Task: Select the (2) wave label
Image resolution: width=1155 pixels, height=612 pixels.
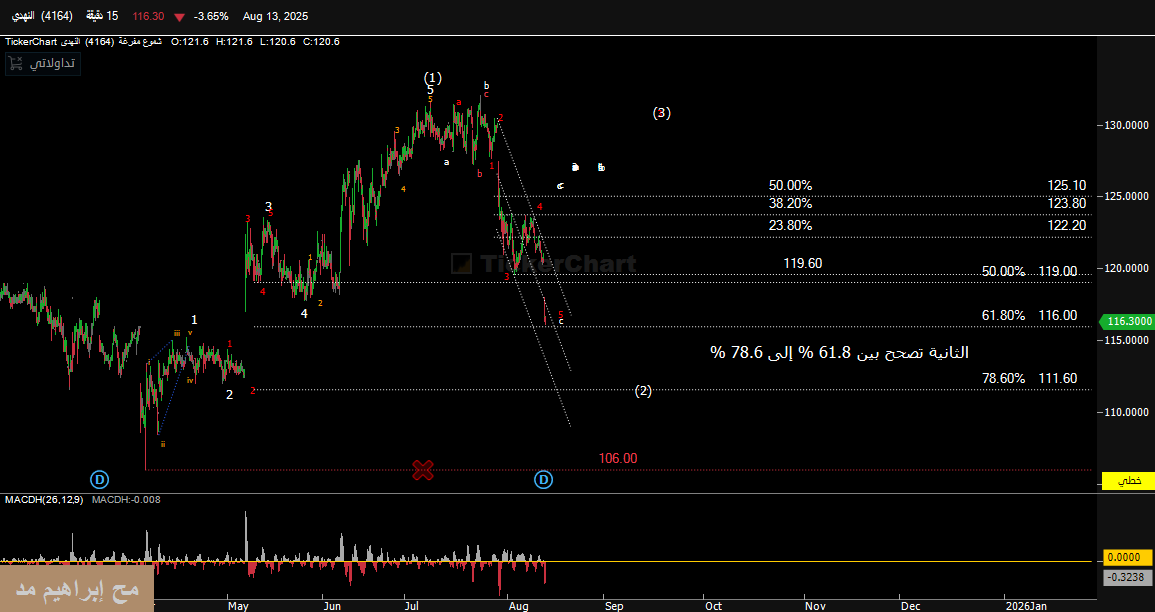Action: [644, 391]
